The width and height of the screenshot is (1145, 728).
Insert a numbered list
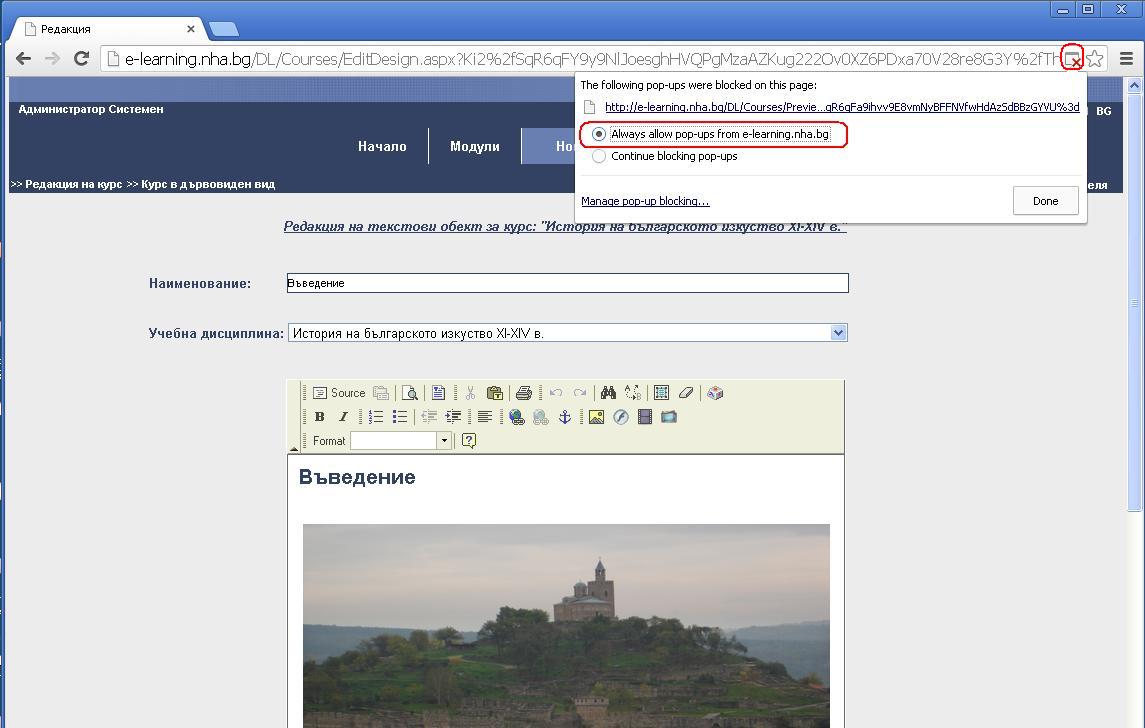376,417
